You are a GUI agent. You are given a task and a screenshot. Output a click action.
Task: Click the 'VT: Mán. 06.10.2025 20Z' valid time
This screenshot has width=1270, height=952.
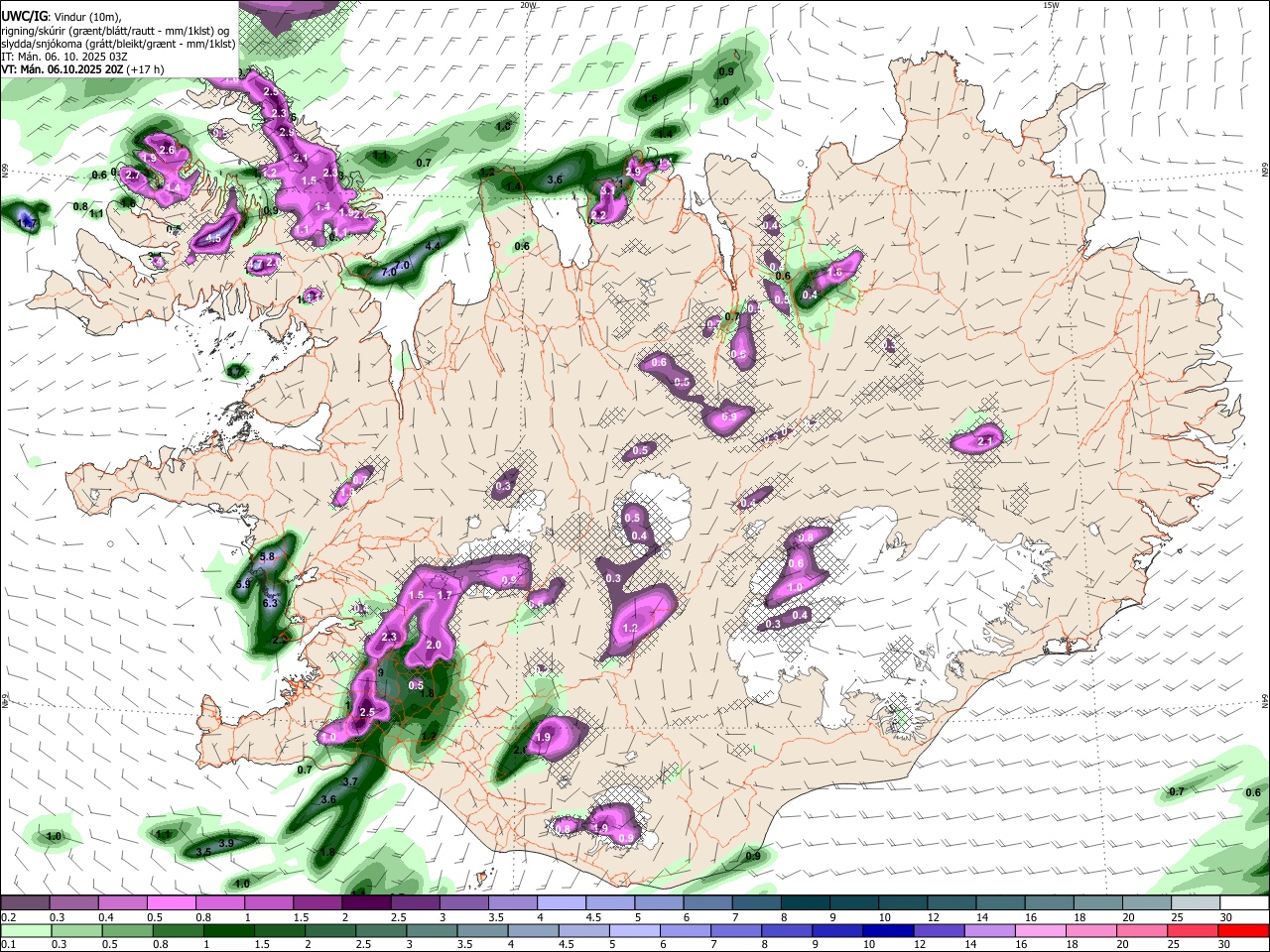tap(63, 69)
